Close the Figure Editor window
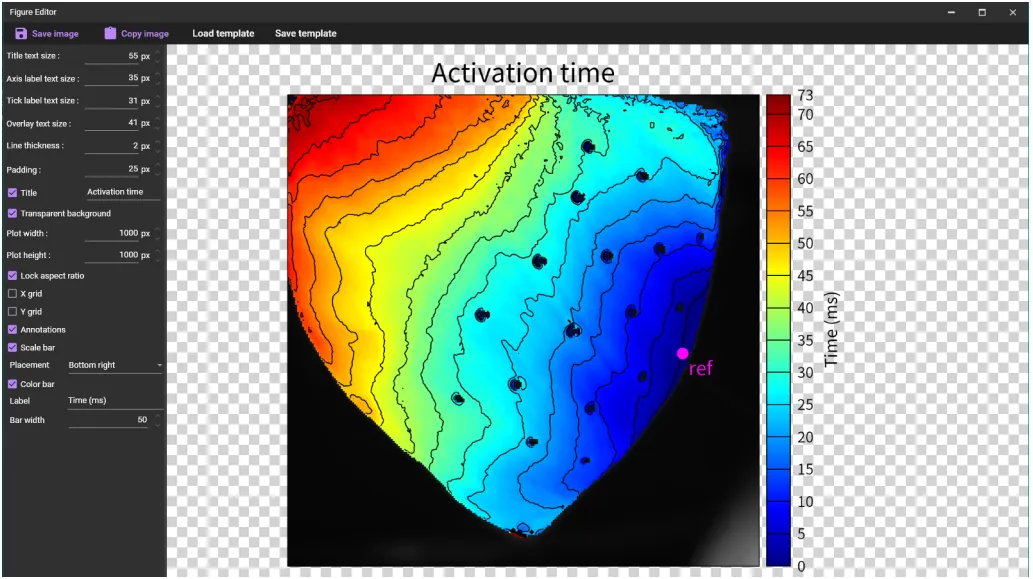The width and height of the screenshot is (1033, 579). point(1013,12)
